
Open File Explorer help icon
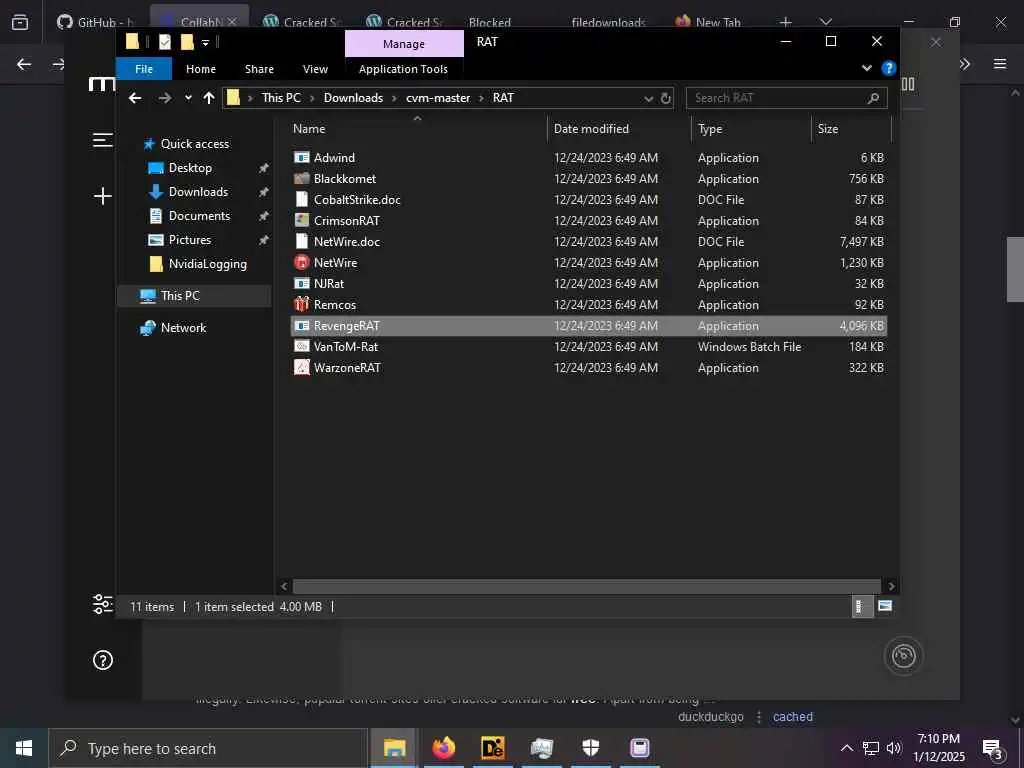point(888,68)
